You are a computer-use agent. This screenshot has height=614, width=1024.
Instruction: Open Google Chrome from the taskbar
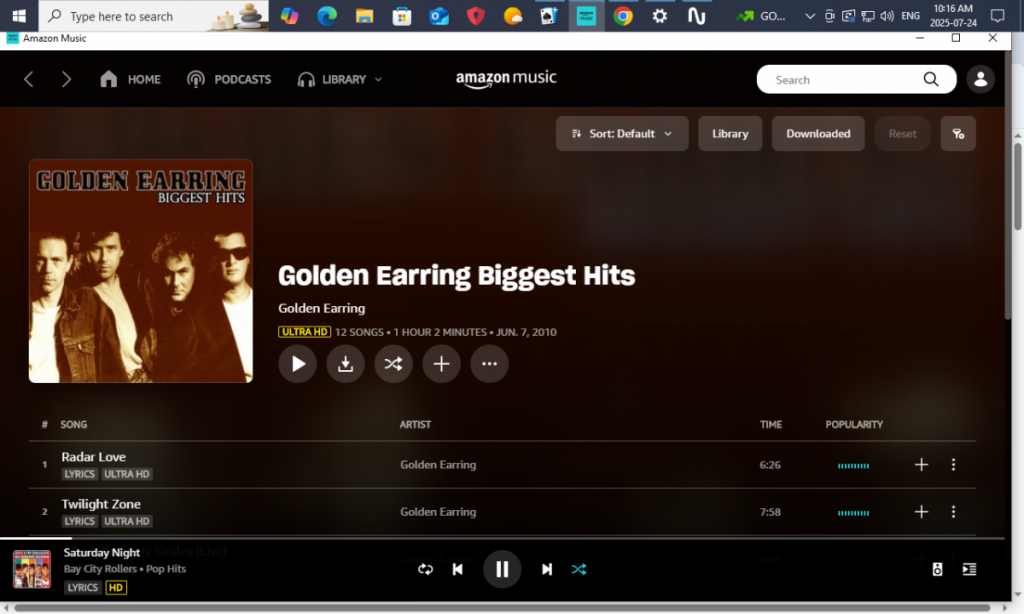coord(623,16)
